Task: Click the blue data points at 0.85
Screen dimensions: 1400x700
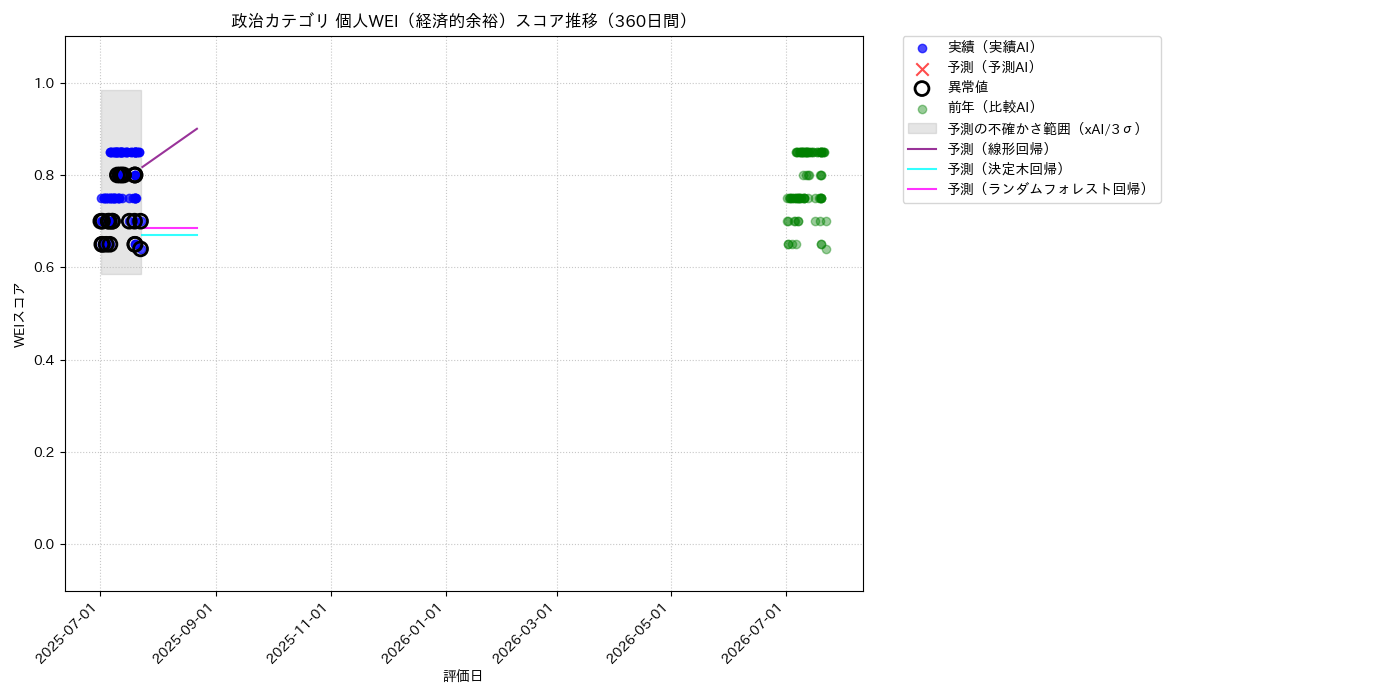Action: tap(125, 152)
